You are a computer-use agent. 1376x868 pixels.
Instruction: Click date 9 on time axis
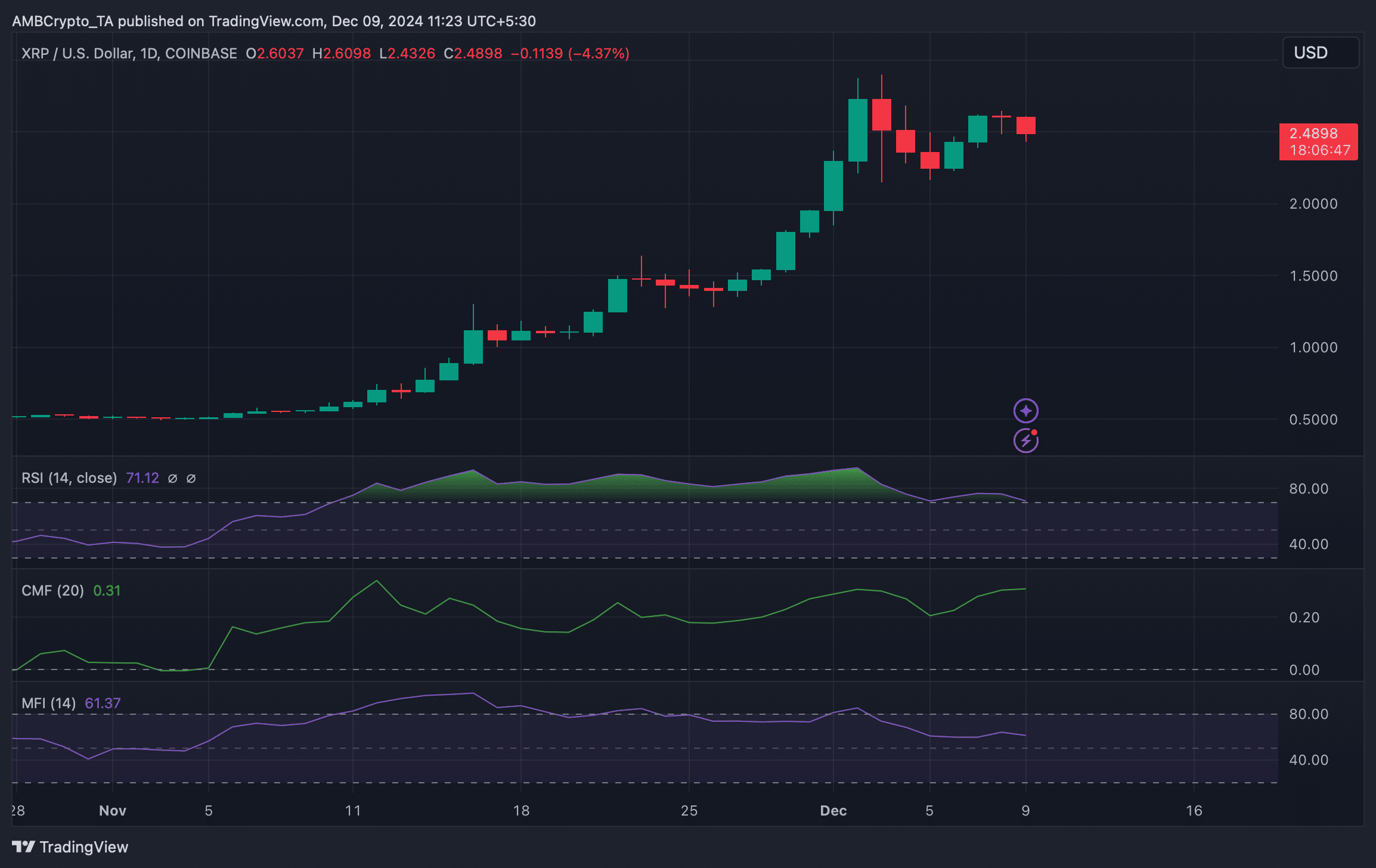[1025, 811]
